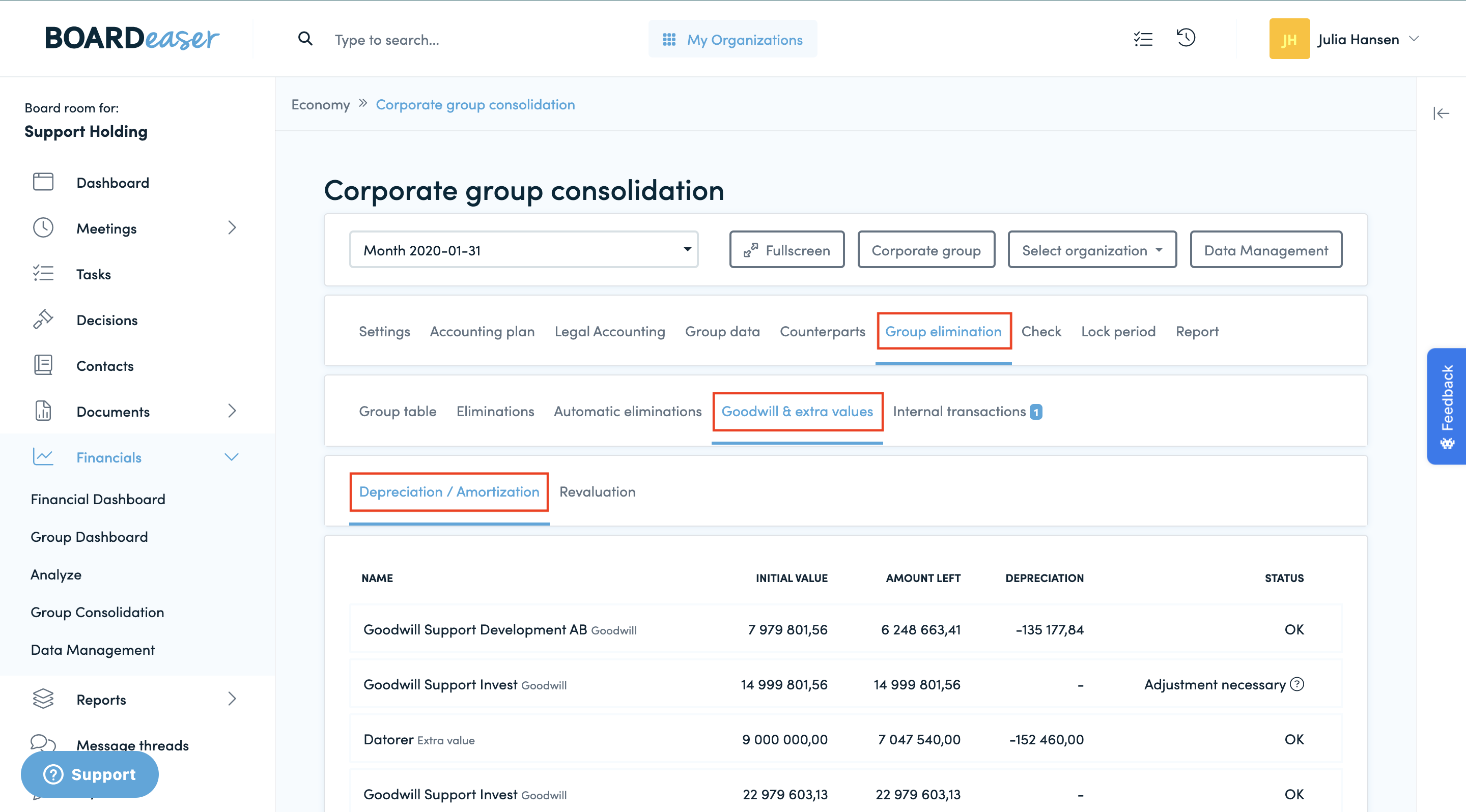Open the Feedback side tab
This screenshot has width=1466, height=812.
click(1447, 406)
